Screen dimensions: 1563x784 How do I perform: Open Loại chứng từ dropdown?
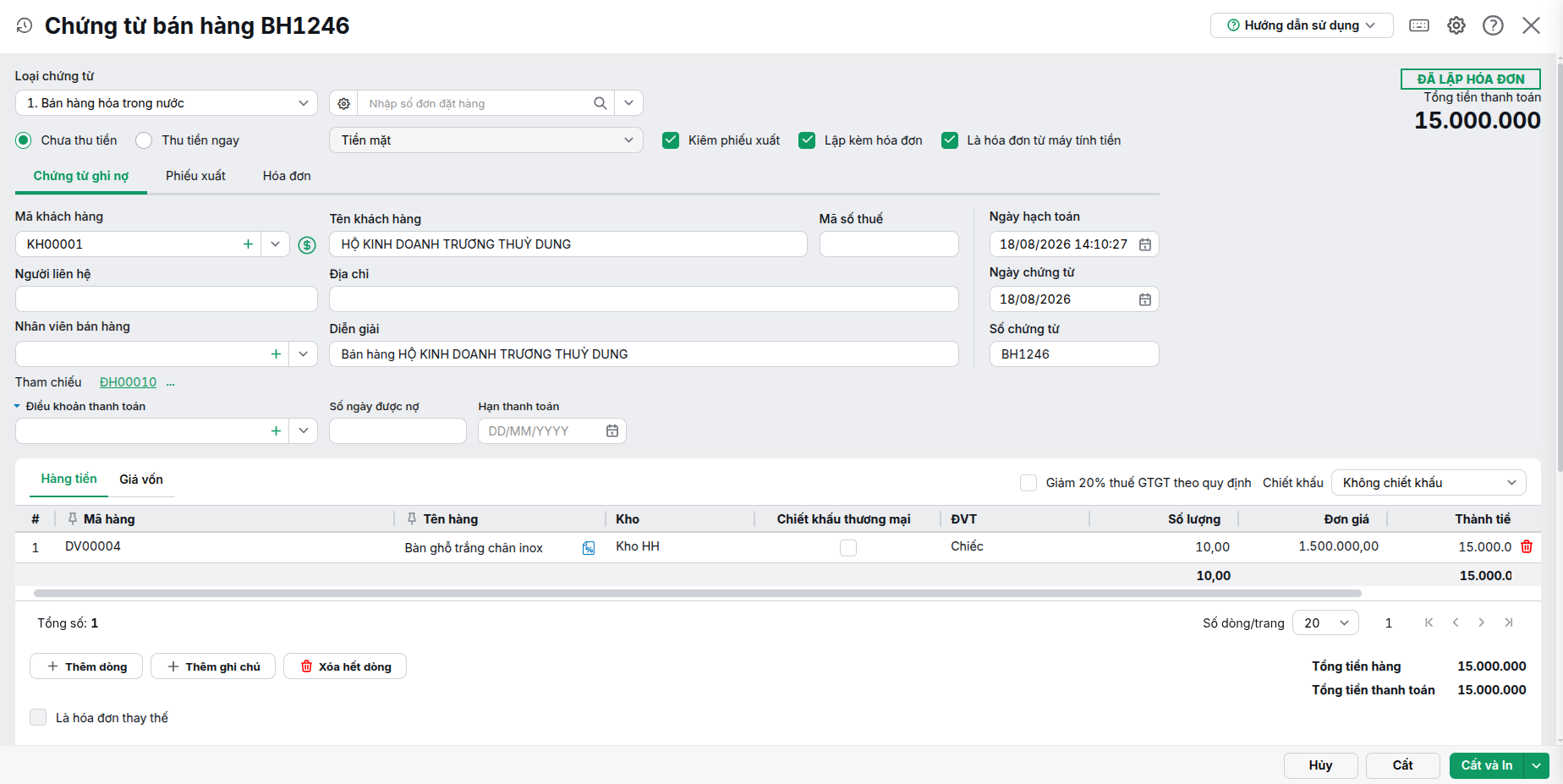point(167,103)
